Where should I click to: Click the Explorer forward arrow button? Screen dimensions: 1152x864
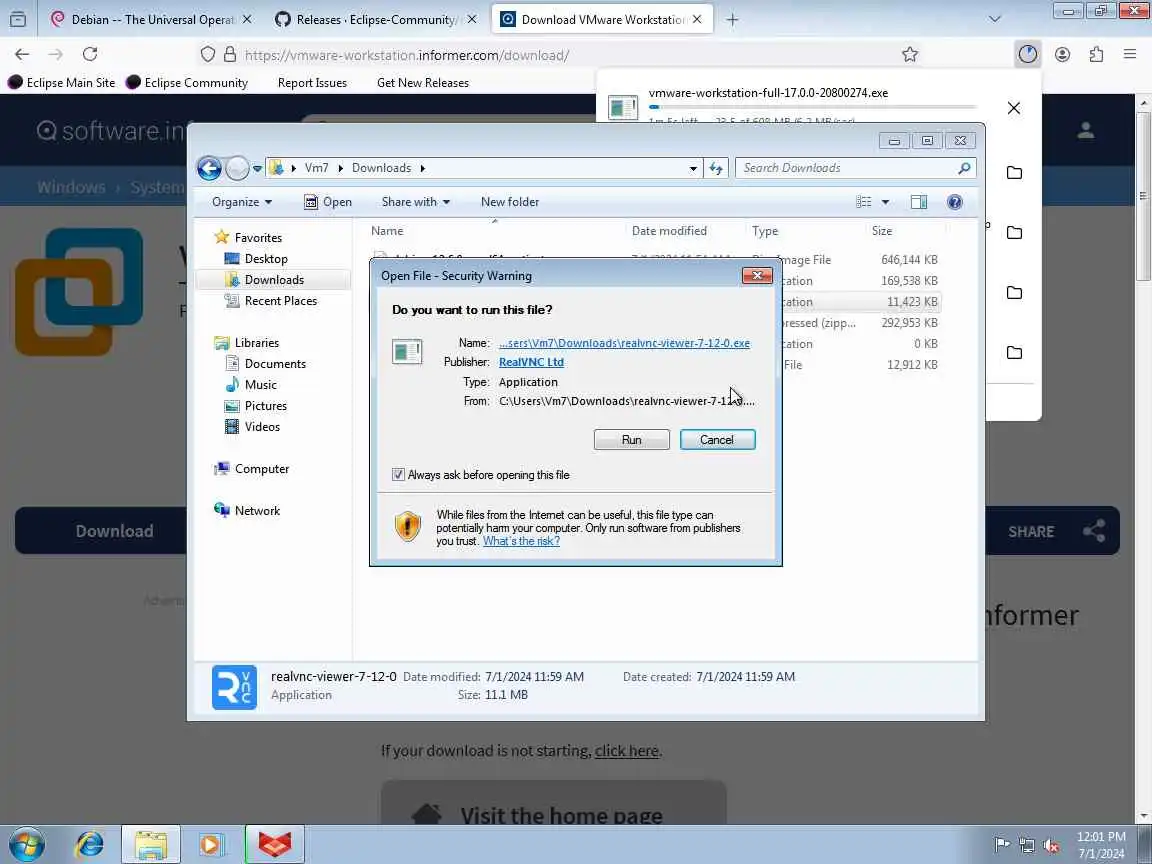click(x=237, y=168)
